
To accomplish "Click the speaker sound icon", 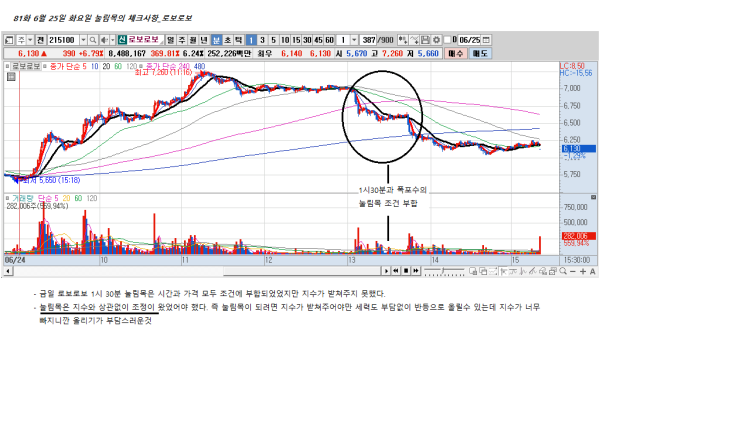I will [x=104, y=40].
